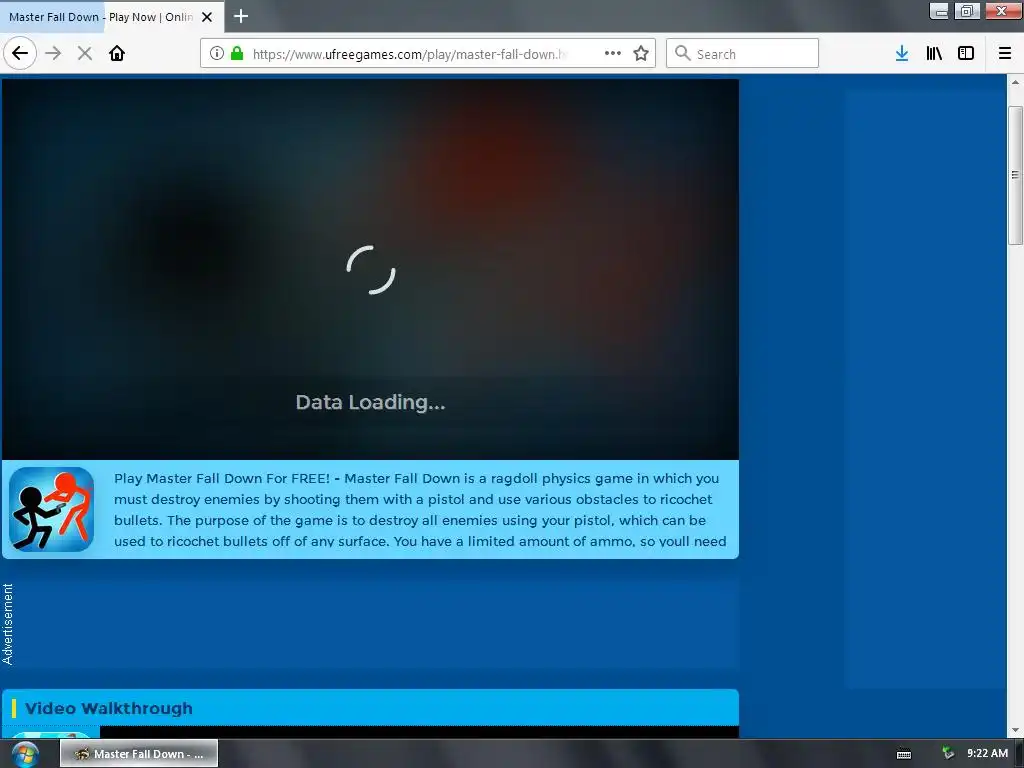This screenshot has width=1024, height=768.
Task: Open page actions three-dot menu
Action: coord(613,53)
